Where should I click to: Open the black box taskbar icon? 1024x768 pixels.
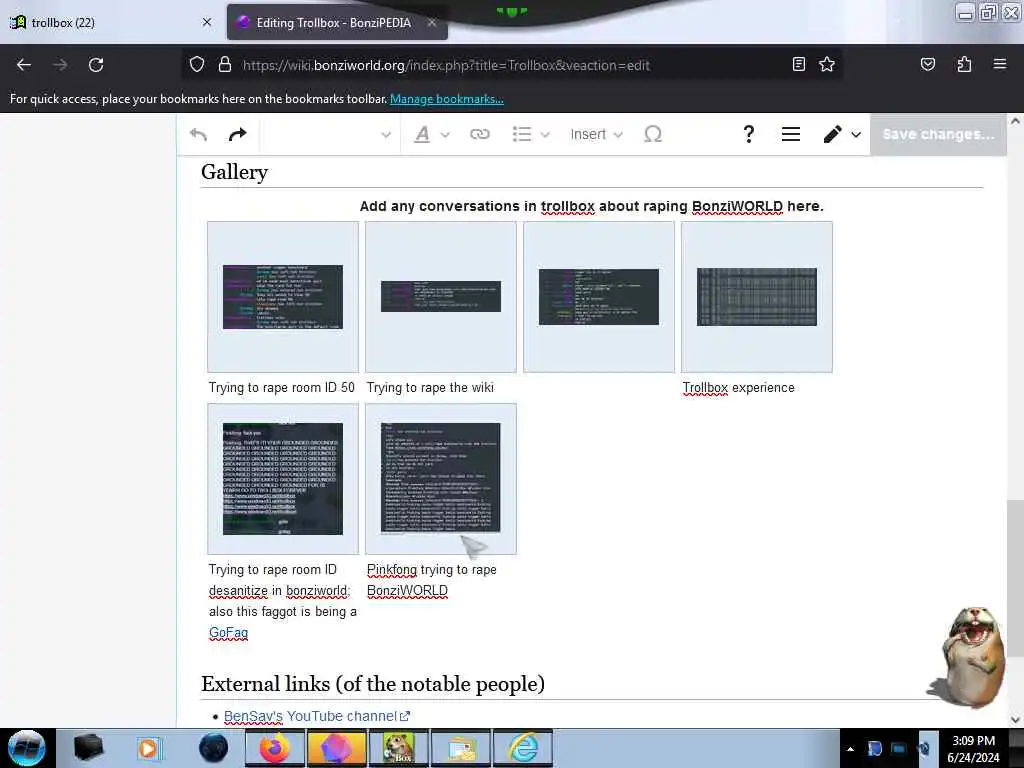[88, 748]
